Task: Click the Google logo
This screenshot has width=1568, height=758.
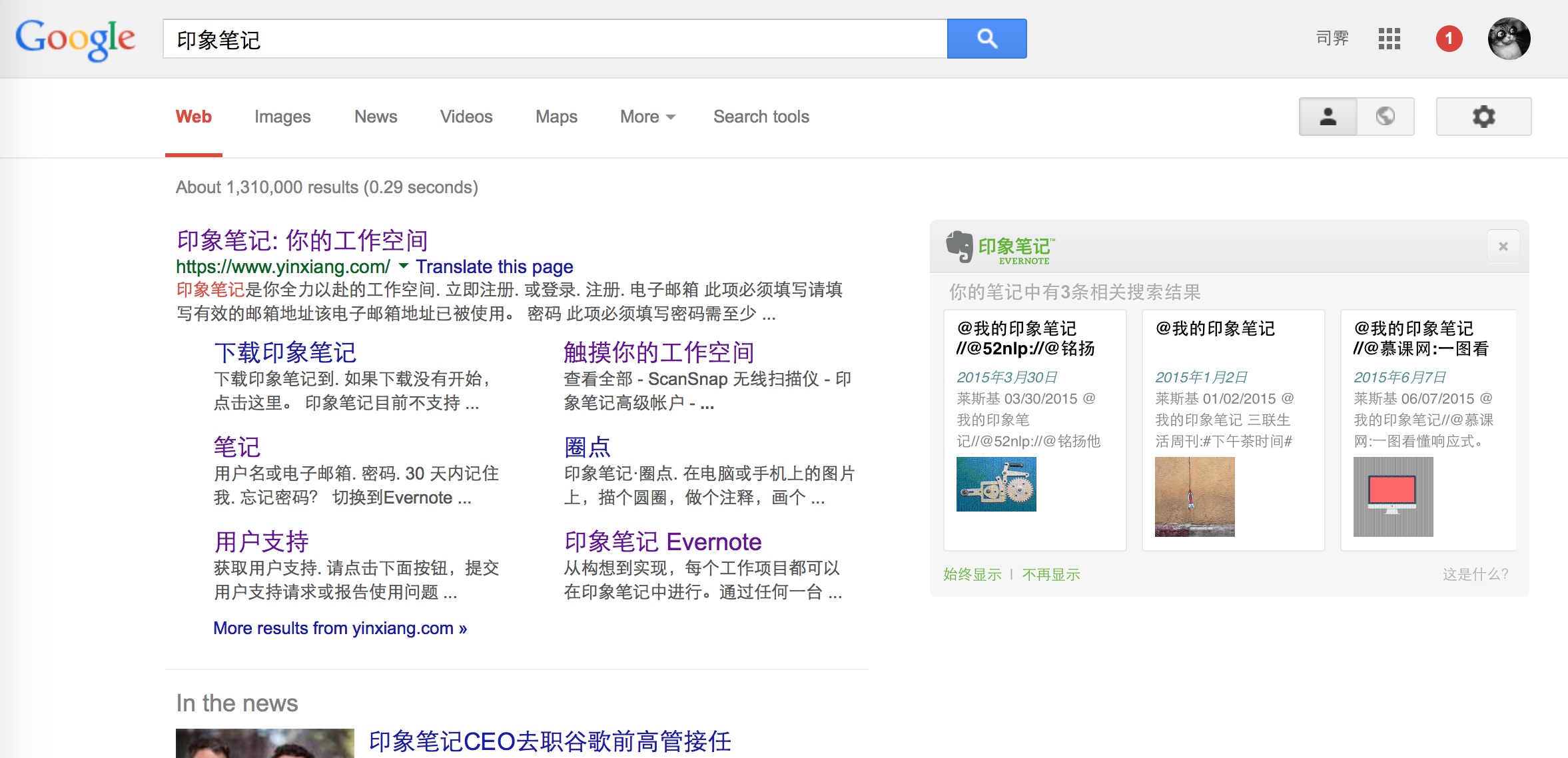Action: click(x=75, y=39)
